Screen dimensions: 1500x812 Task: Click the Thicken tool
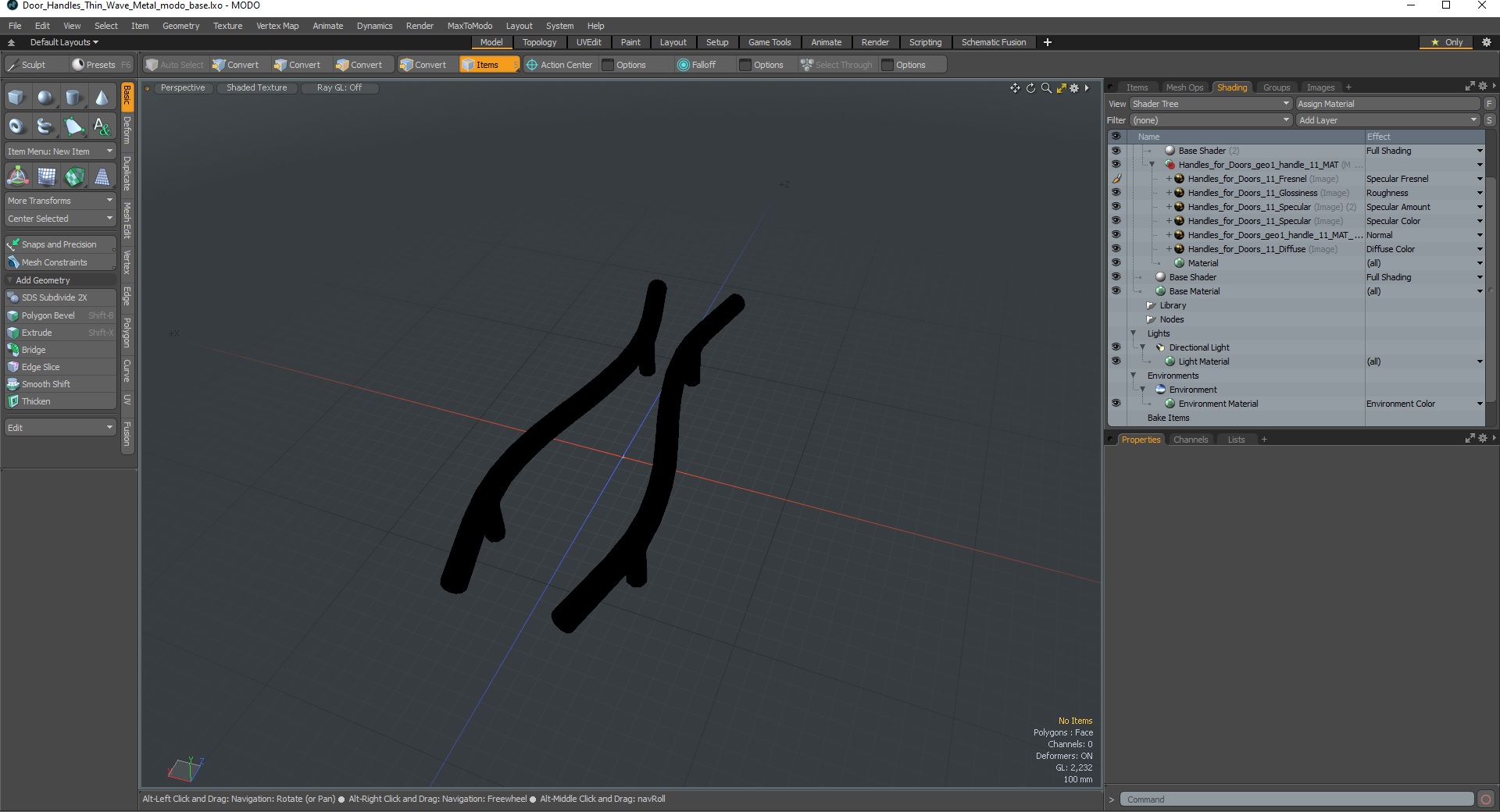click(x=61, y=401)
